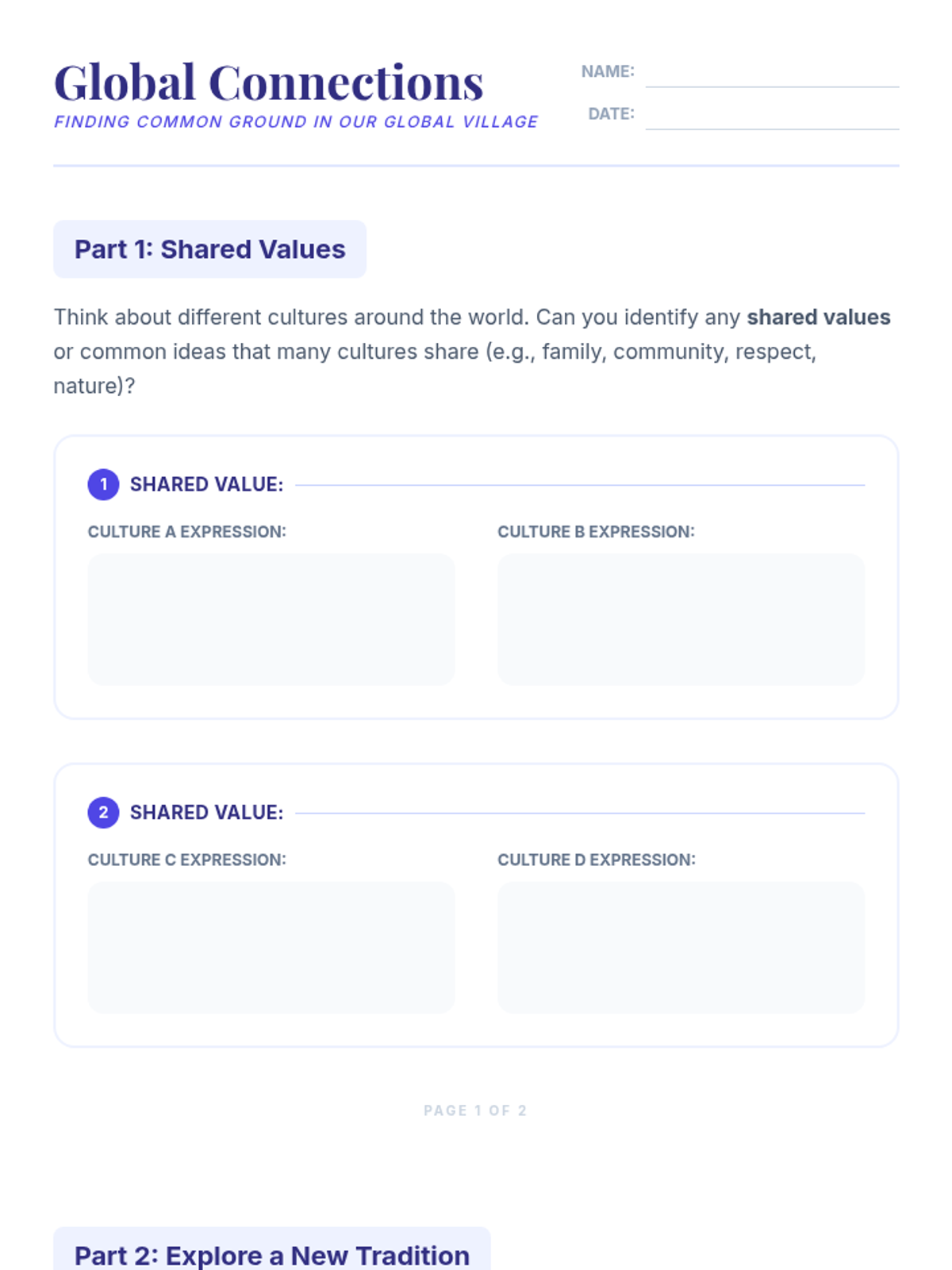The height and width of the screenshot is (1270, 952).
Task: Click the Culture A Expression text box
Action: tap(271, 619)
